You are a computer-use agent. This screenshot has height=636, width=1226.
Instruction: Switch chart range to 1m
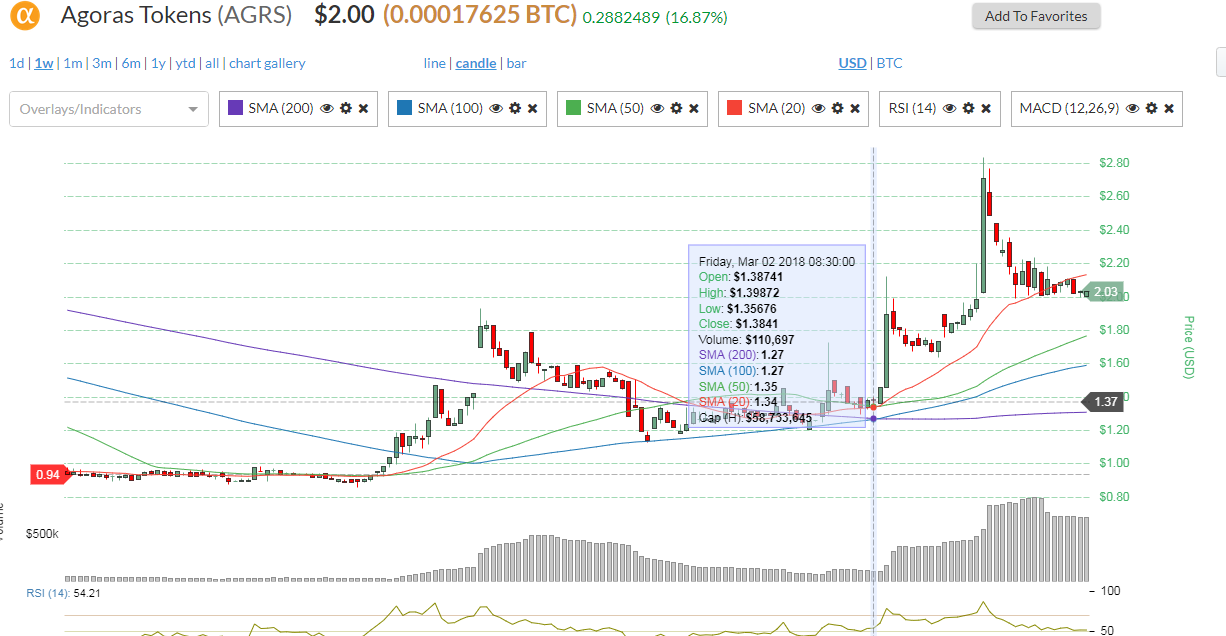point(72,63)
